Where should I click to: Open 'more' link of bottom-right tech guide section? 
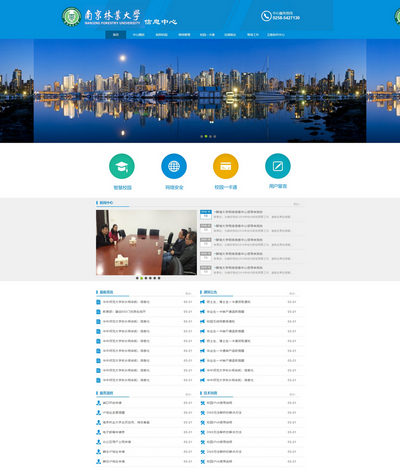point(292,395)
